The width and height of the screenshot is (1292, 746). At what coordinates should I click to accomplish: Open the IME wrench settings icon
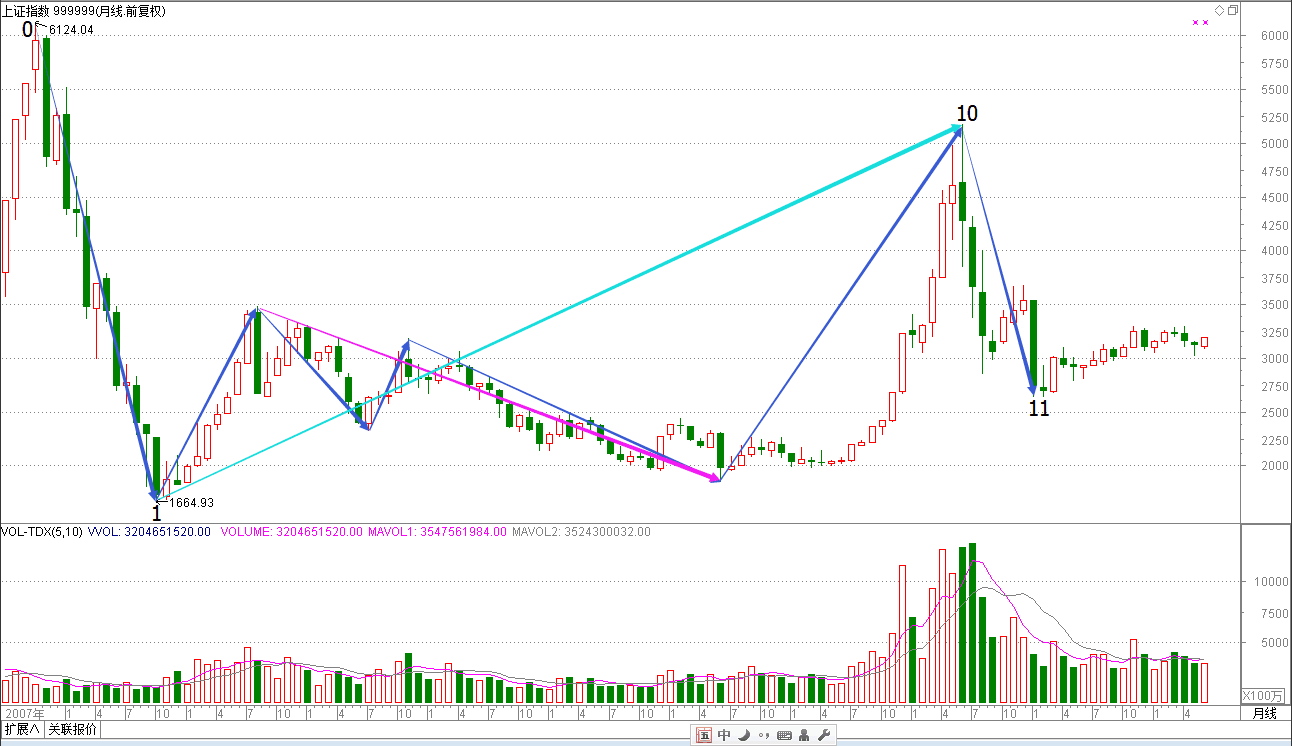(x=825, y=735)
